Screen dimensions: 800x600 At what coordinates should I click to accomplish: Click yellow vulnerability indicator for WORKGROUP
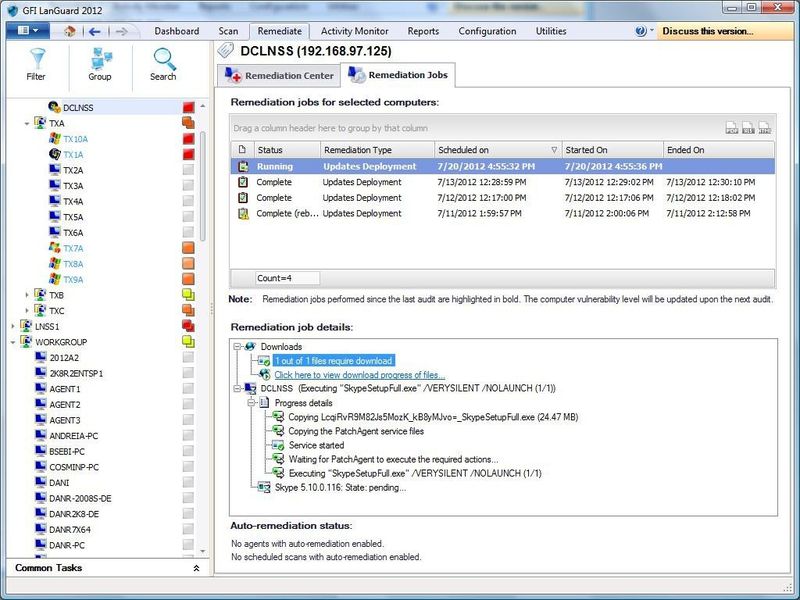coord(188,341)
